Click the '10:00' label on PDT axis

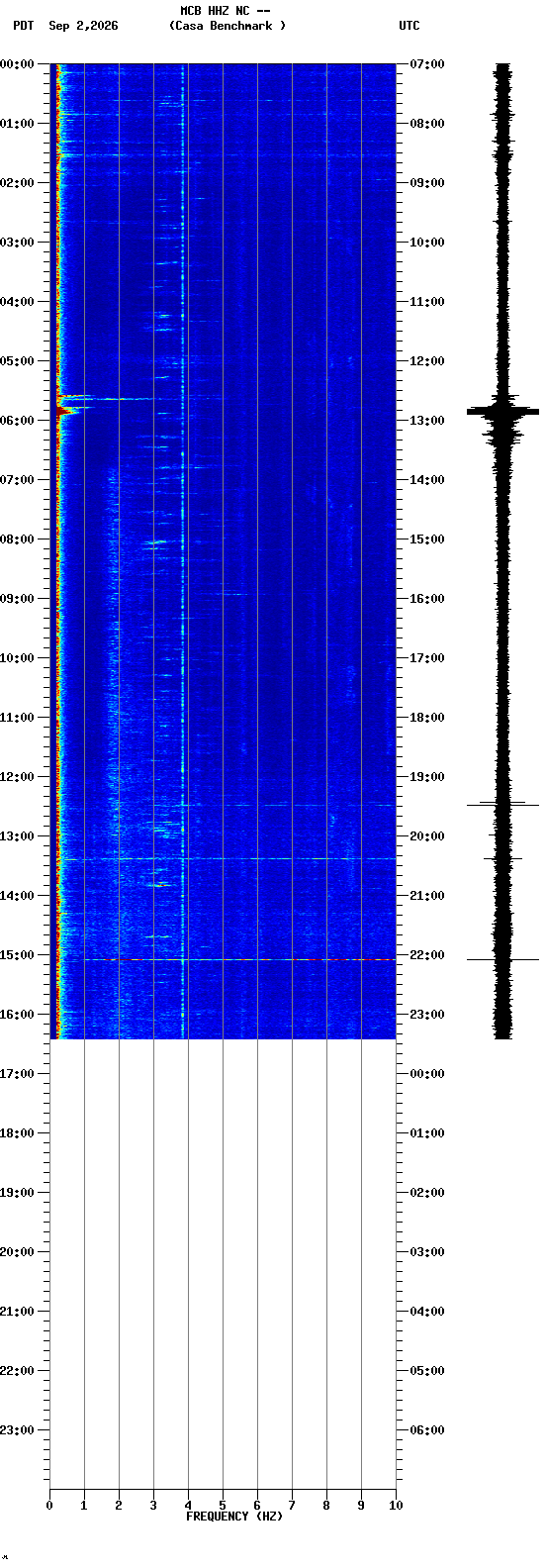pyautogui.click(x=17, y=658)
